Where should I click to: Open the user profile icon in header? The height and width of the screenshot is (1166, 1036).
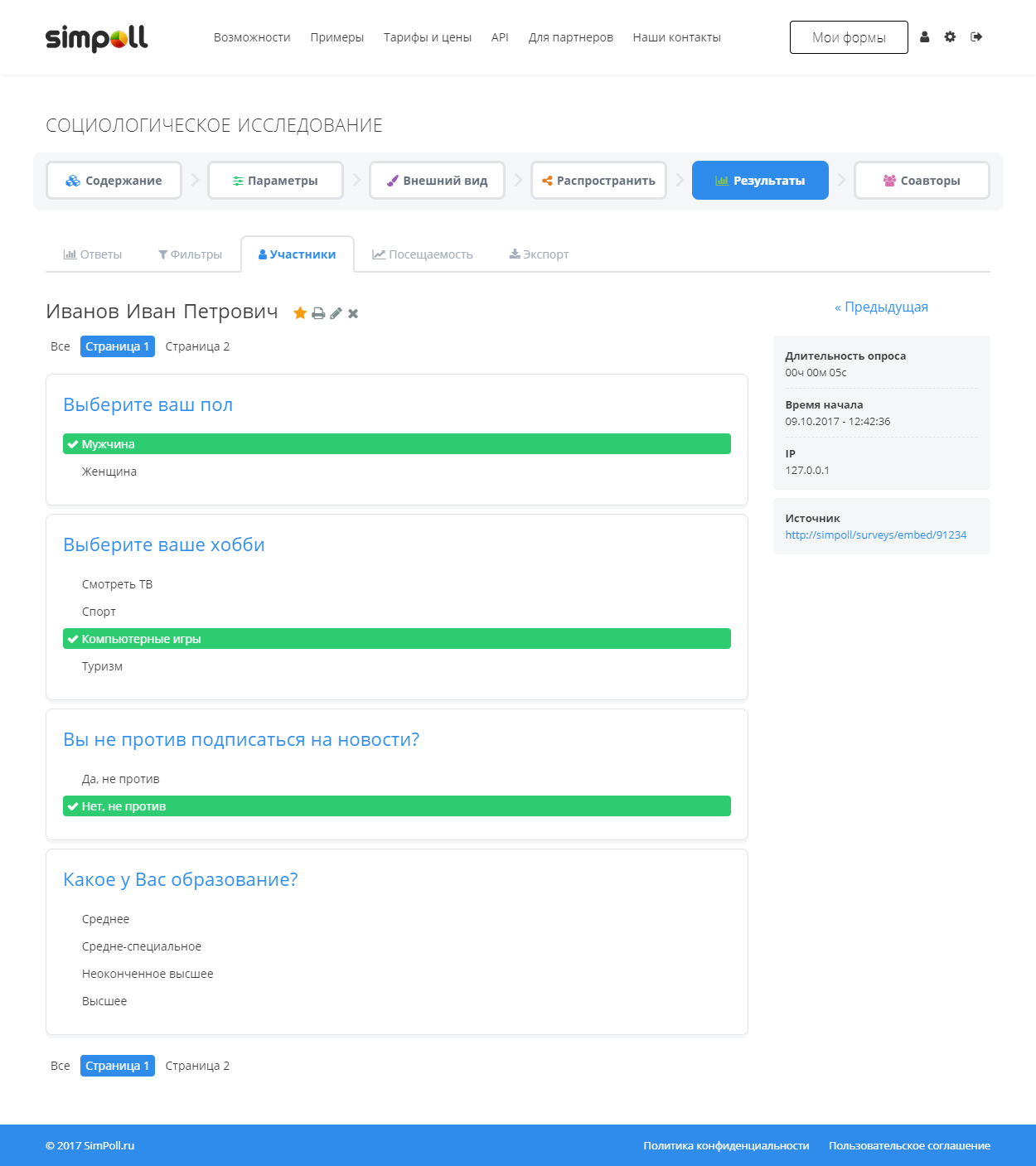coord(925,37)
